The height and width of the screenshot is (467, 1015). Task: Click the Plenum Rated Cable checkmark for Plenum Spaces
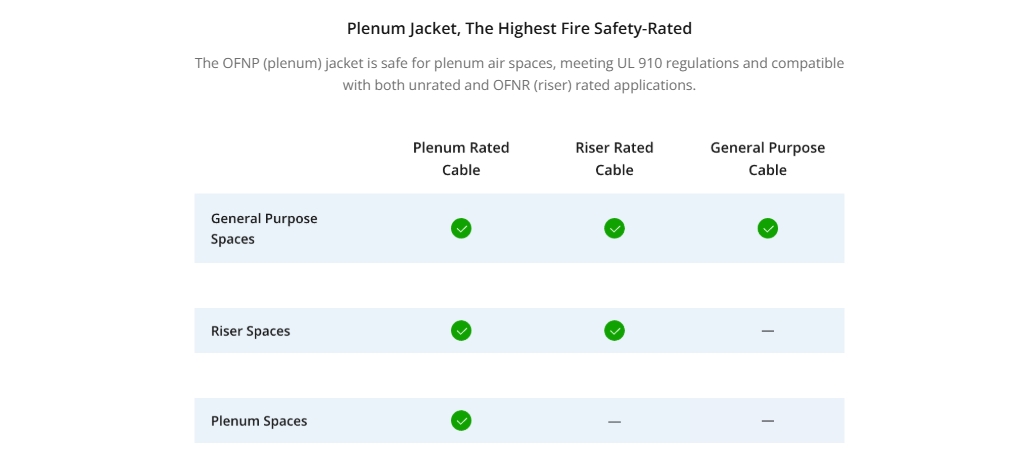461,420
